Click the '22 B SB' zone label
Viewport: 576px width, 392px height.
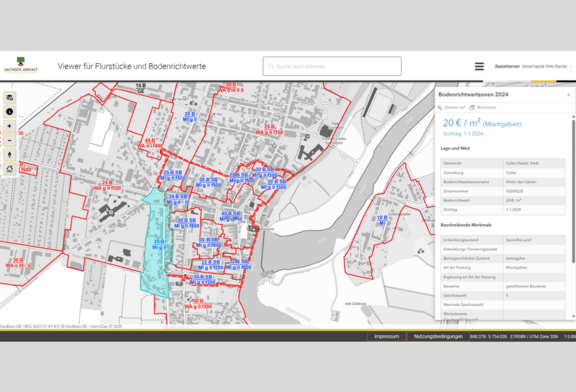click(x=211, y=265)
